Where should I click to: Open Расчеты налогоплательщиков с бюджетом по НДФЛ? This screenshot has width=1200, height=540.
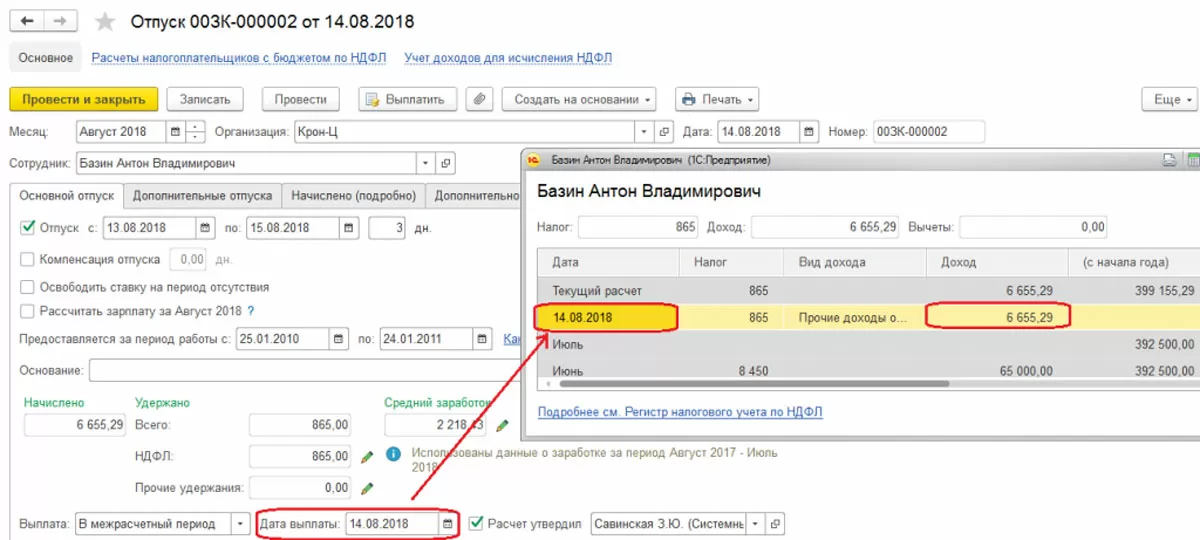[239, 58]
